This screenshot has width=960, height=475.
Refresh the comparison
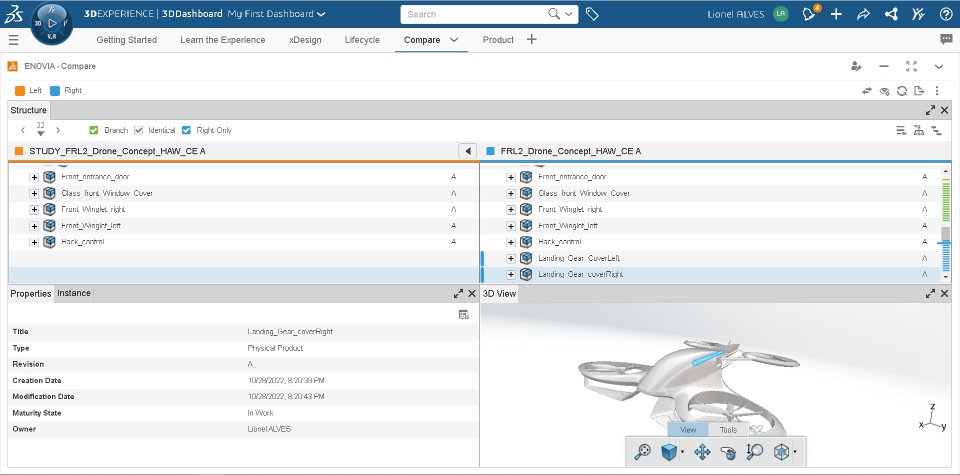902,91
